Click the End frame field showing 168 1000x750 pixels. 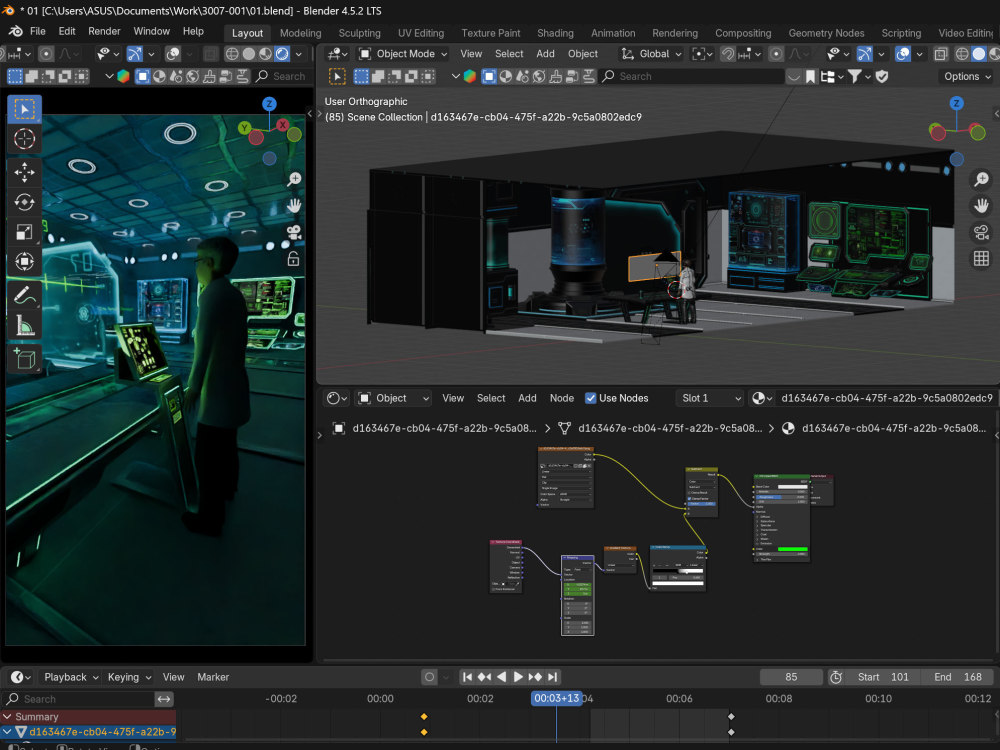click(958, 677)
